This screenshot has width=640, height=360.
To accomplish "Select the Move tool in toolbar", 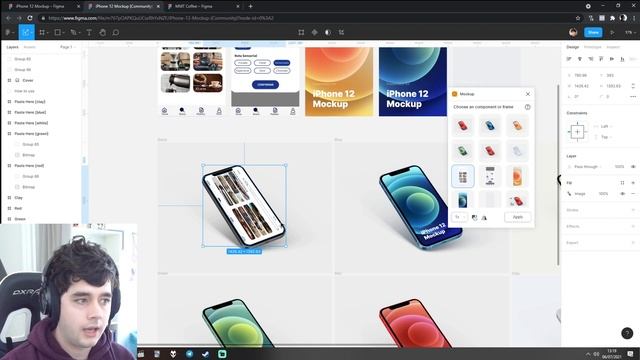I will pyautogui.click(x=26, y=32).
